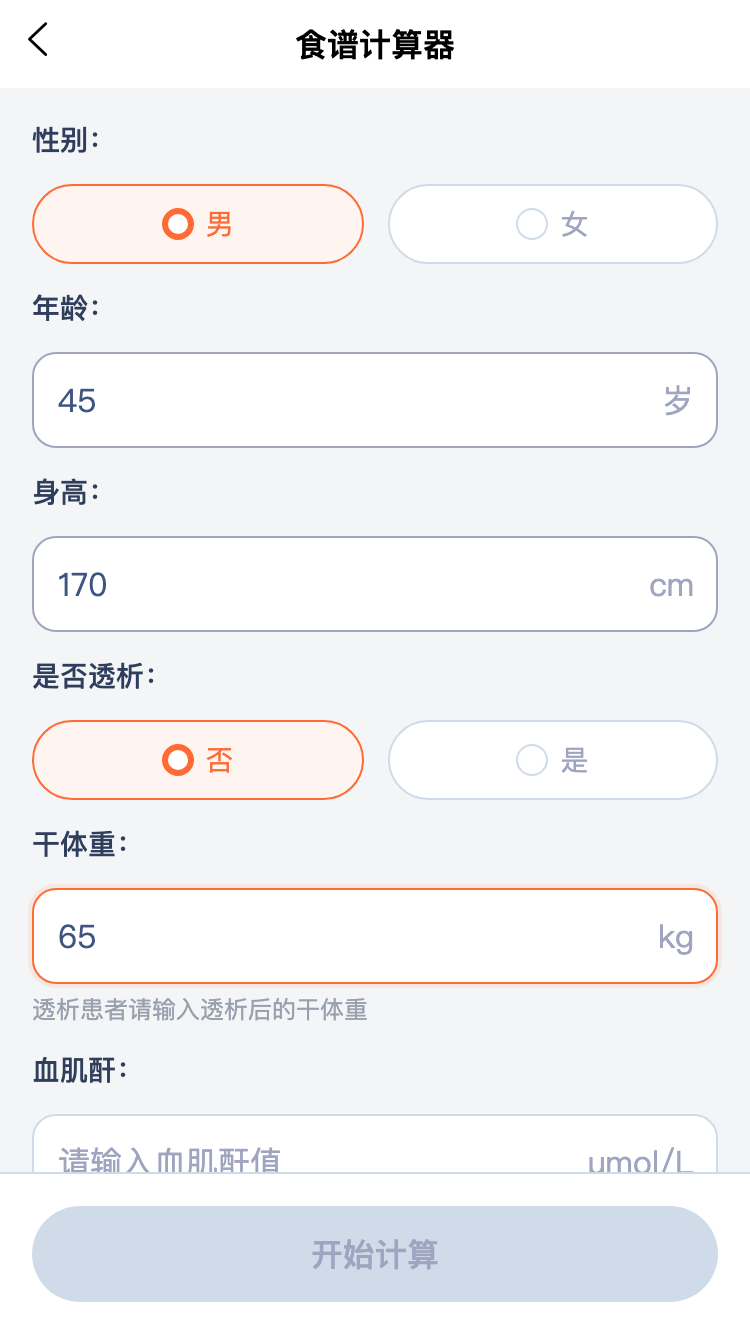This screenshot has width=750, height=1334.
Task: Select 否 for dialysis
Action: [198, 760]
